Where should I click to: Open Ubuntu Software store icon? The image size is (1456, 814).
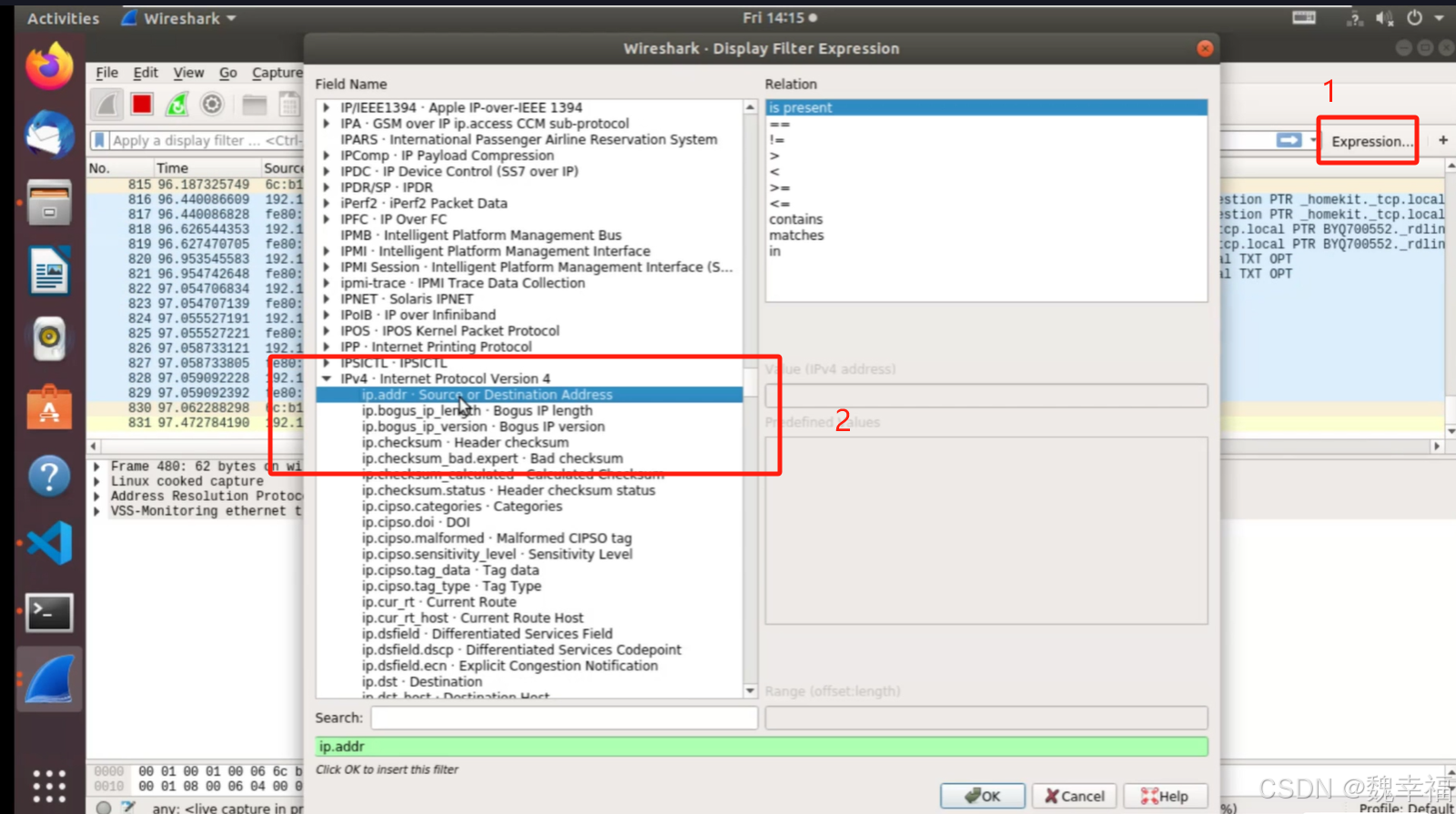click(49, 407)
